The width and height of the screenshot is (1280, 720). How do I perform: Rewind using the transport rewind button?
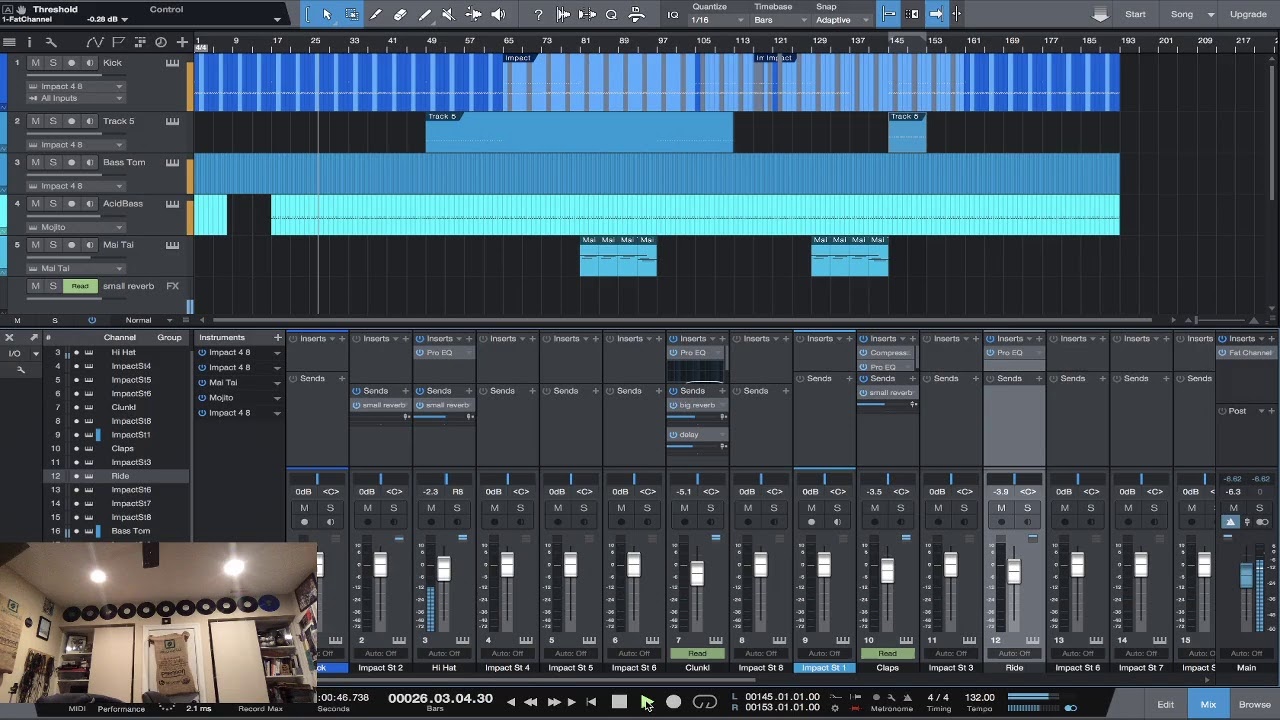[x=530, y=702]
